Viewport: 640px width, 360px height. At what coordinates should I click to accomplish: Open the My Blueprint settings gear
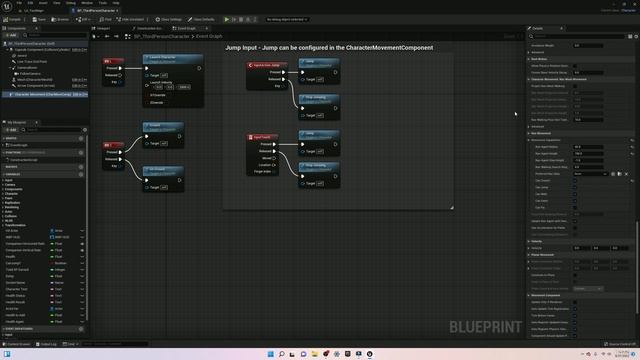tap(85, 130)
